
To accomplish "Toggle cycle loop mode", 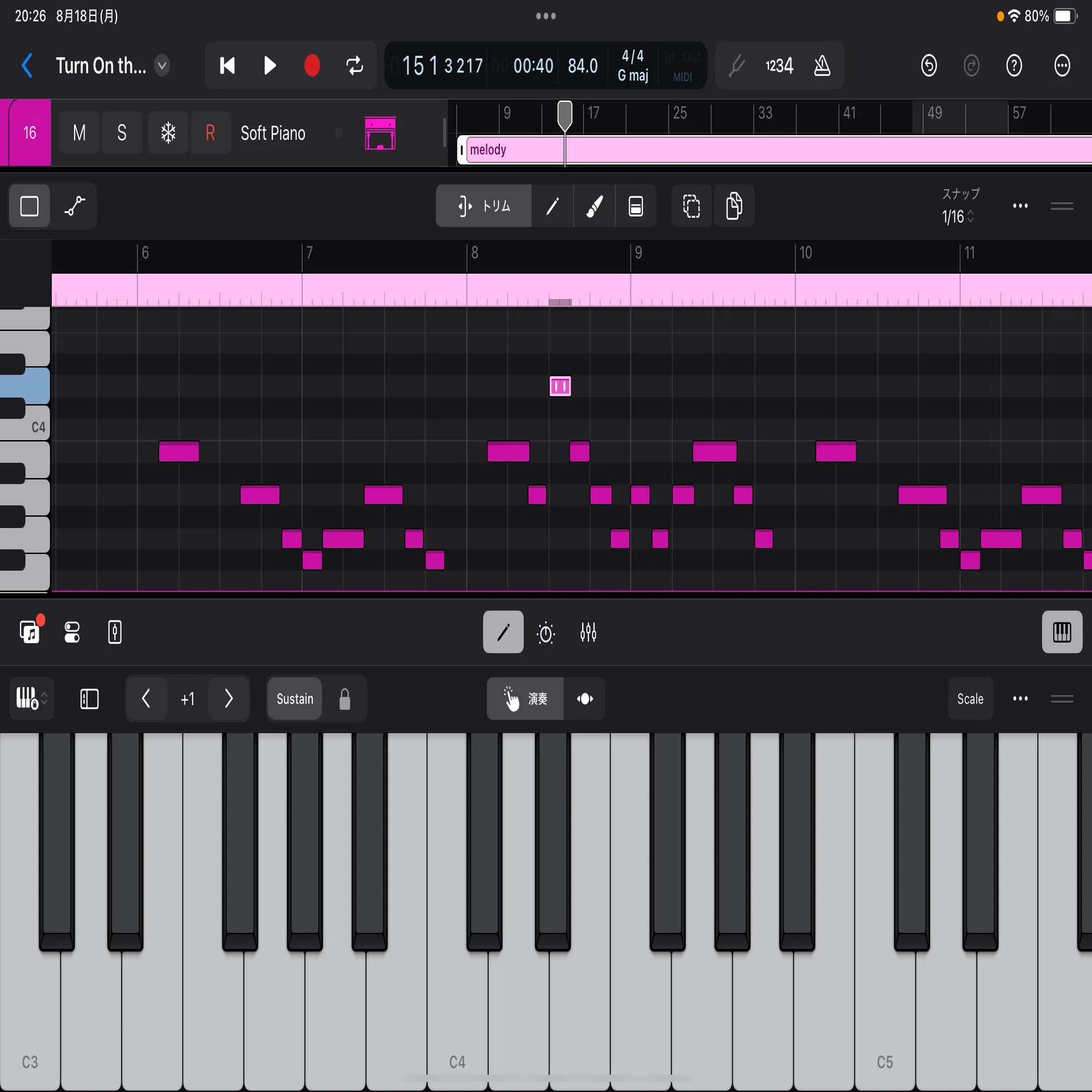I will click(355, 65).
